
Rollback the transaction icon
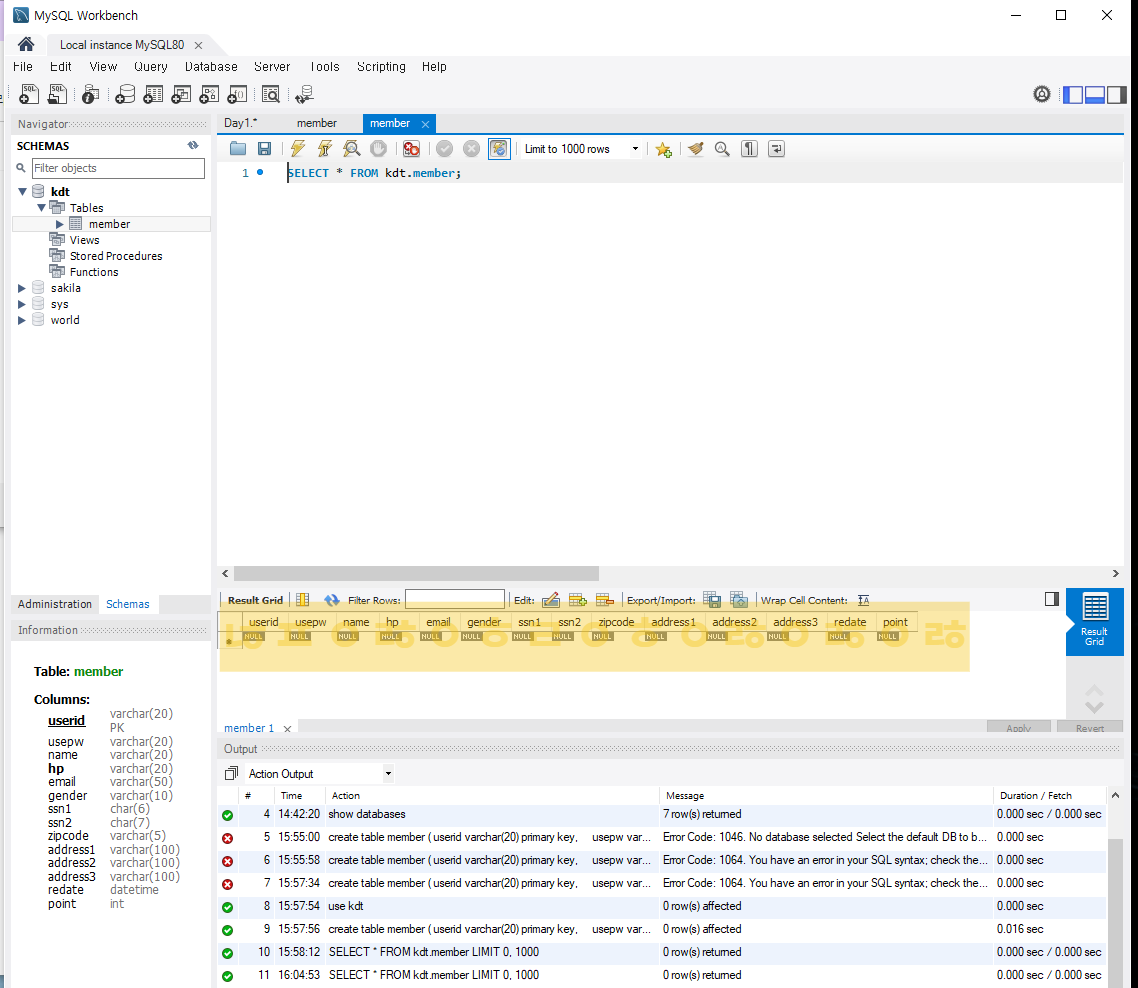pos(471,149)
